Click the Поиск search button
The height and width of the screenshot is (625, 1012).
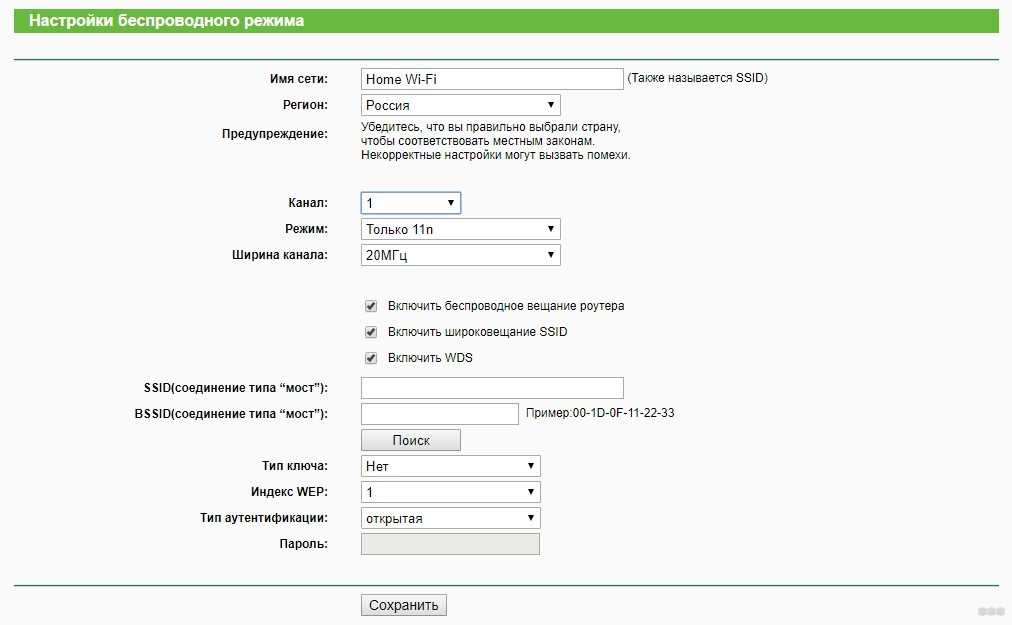410,440
